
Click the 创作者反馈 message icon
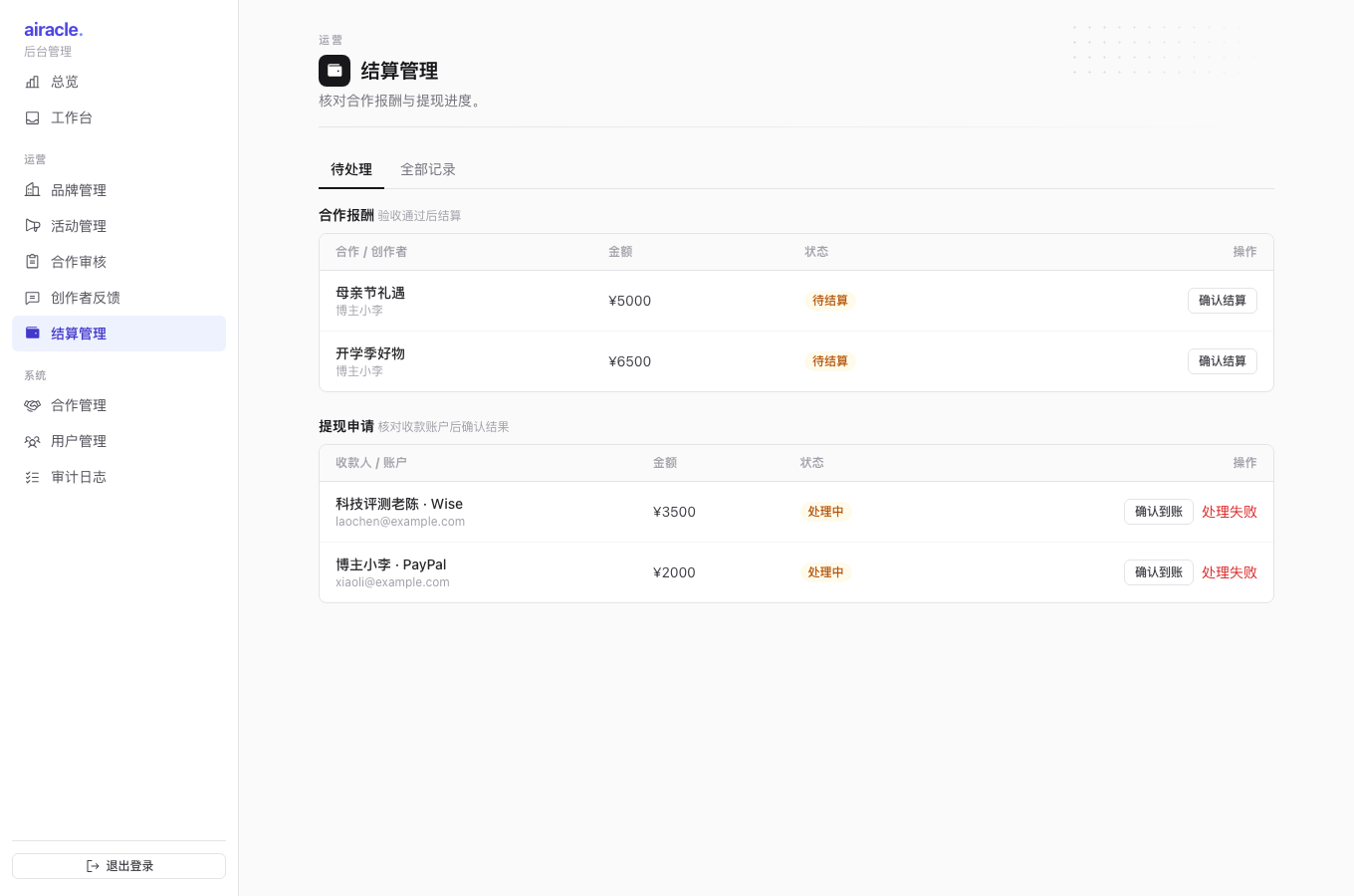pos(33,298)
